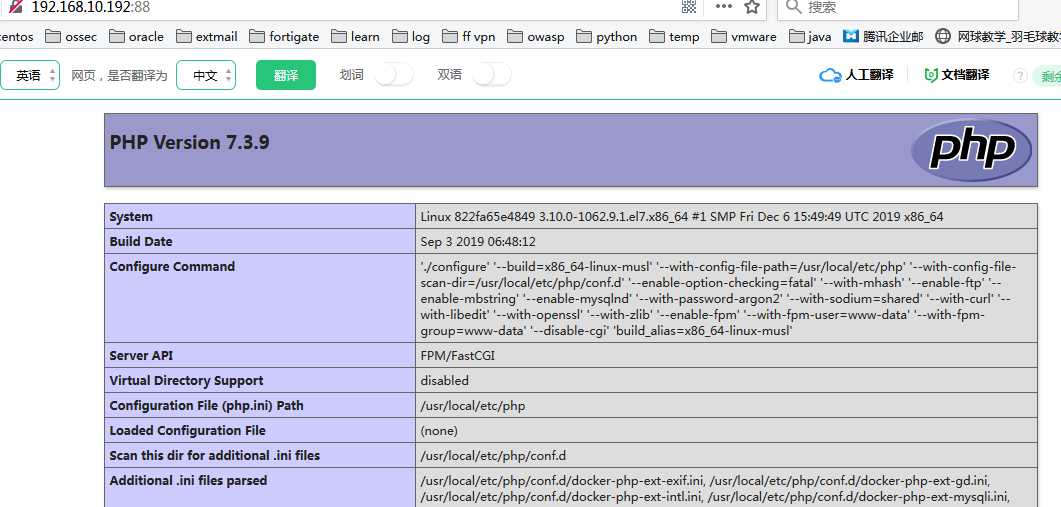Image resolution: width=1061 pixels, height=507 pixels.
Task: Click the PHP logo image
Action: pos(971,150)
